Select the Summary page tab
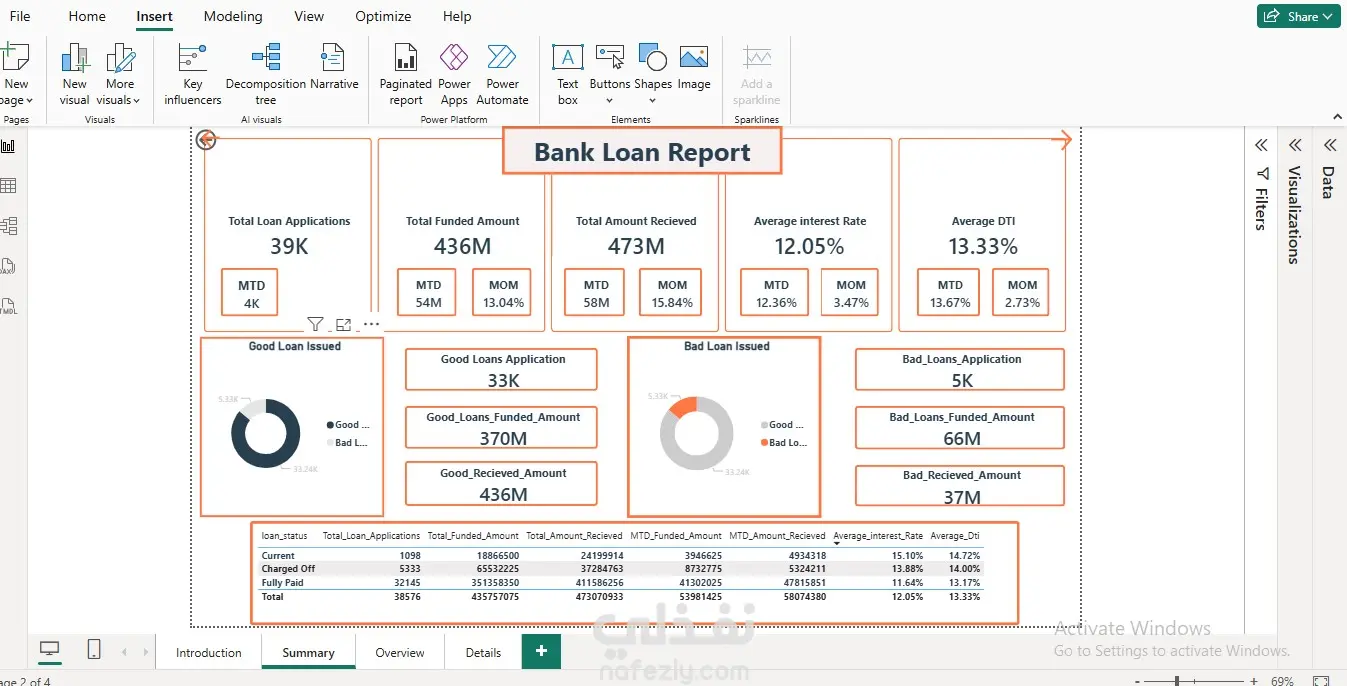Screen dimensions: 1347x686 (308, 652)
